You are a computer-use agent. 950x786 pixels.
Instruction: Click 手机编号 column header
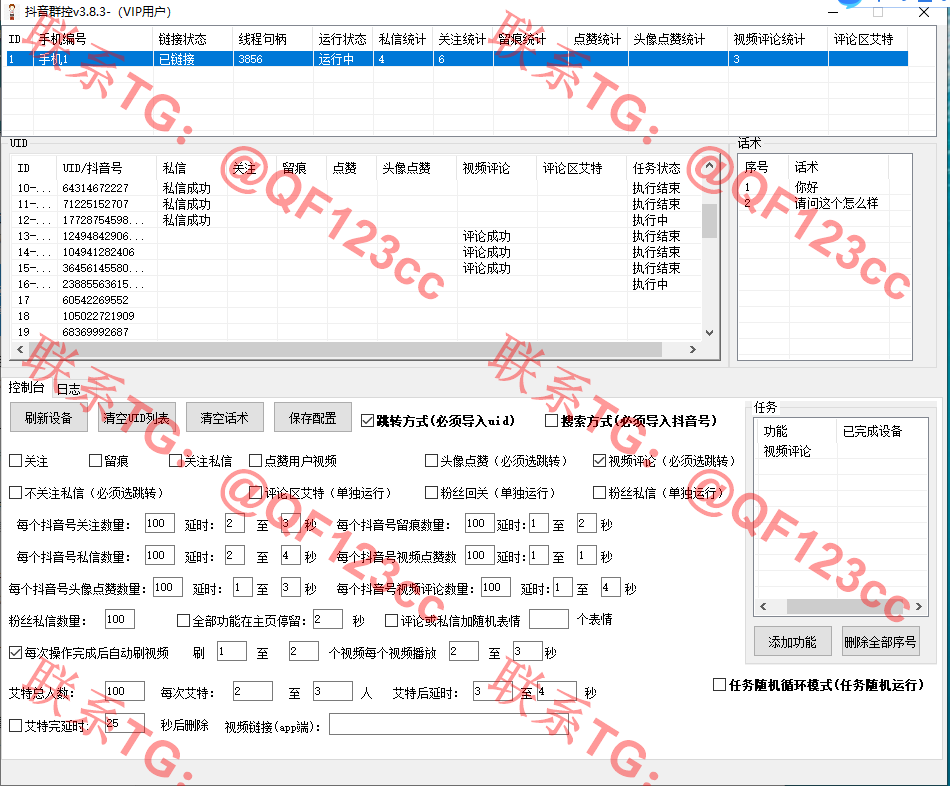93,39
